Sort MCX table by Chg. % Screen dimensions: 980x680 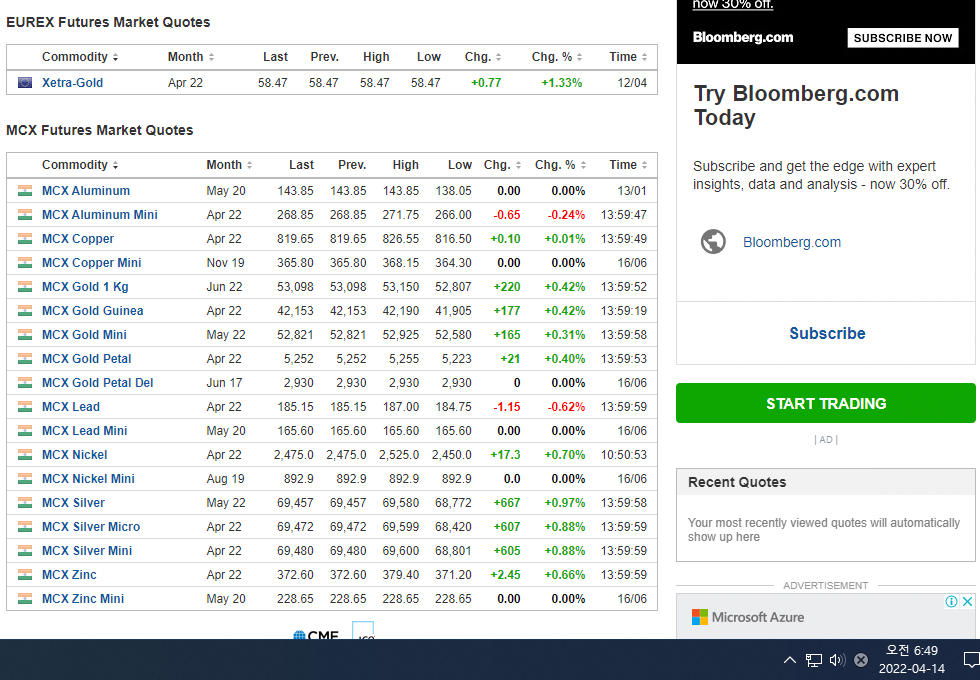[560, 165]
